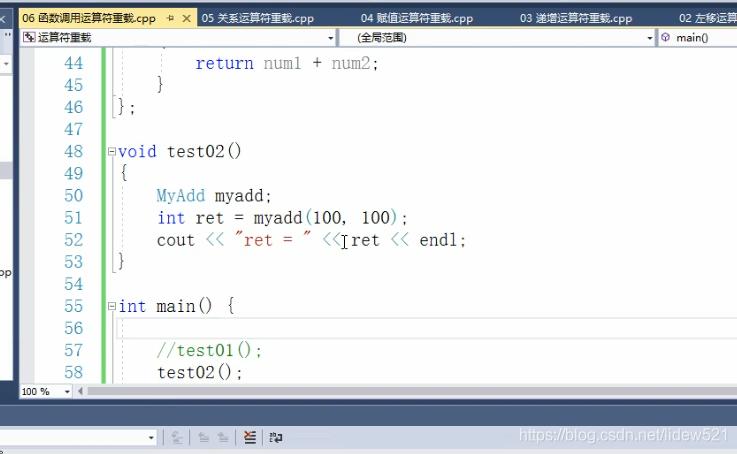Screen dimensions: 737x454
Task: Click the 'return' keyword on line 44
Action: (x=224, y=63)
